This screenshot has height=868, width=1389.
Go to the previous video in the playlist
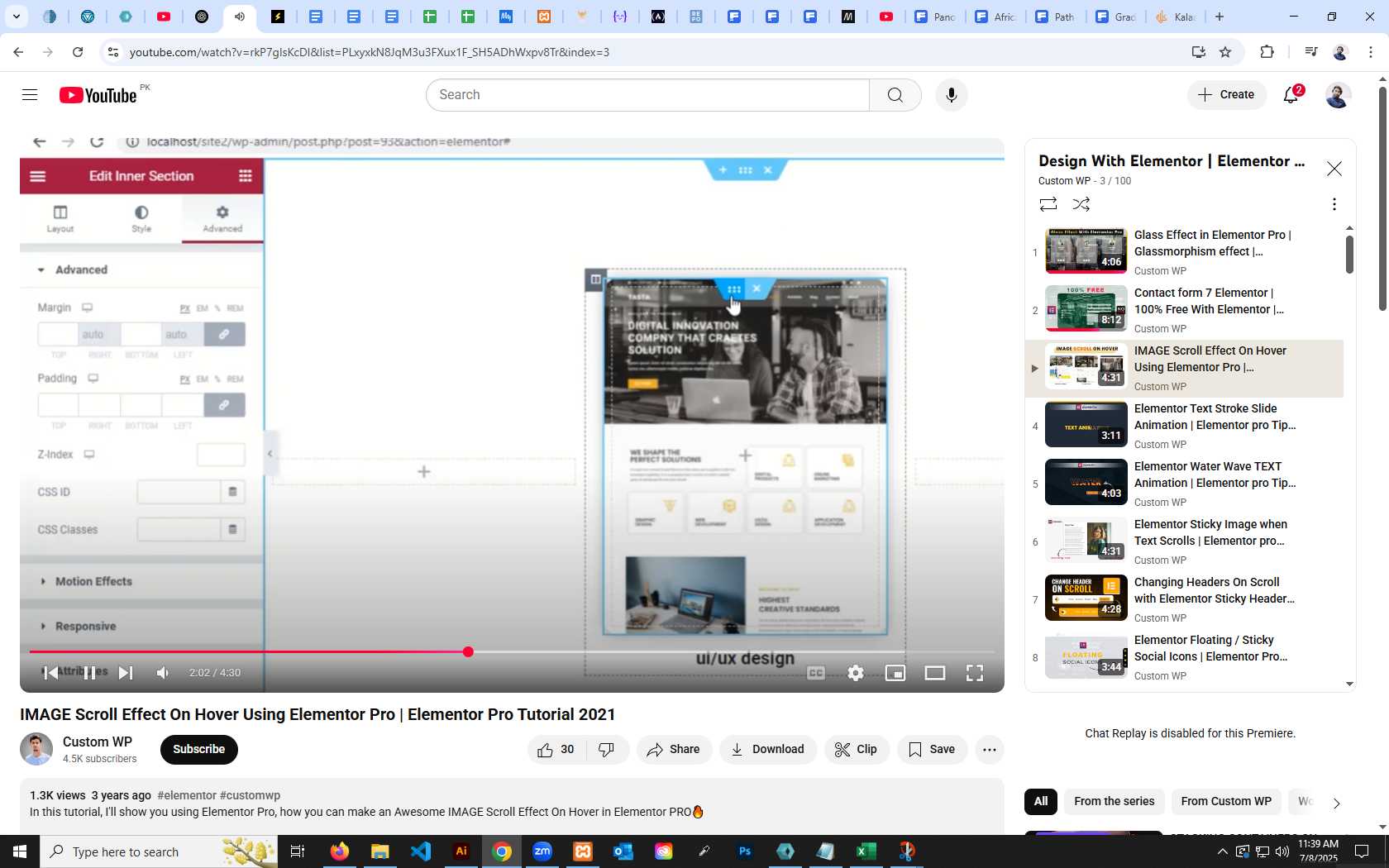(x=50, y=673)
